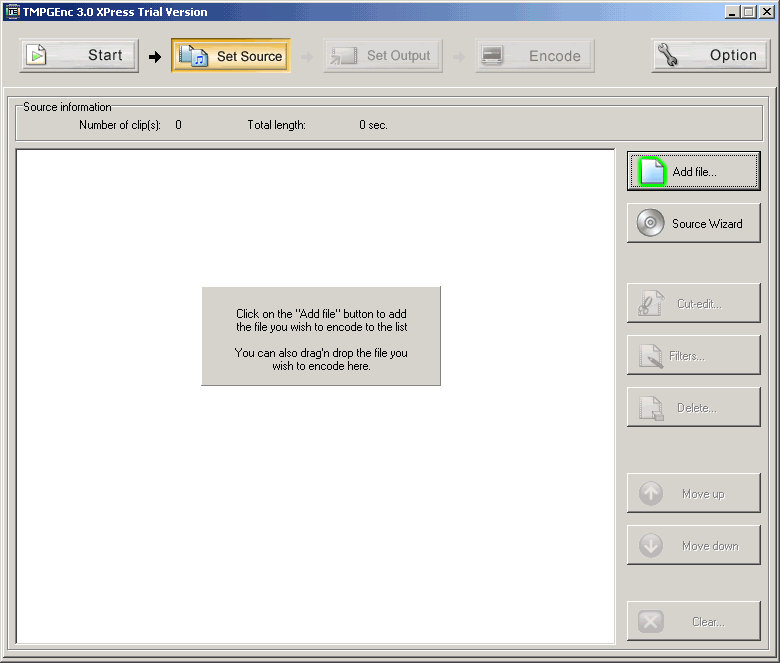
Task: Open the title bar application icon menu
Action: pos(13,12)
